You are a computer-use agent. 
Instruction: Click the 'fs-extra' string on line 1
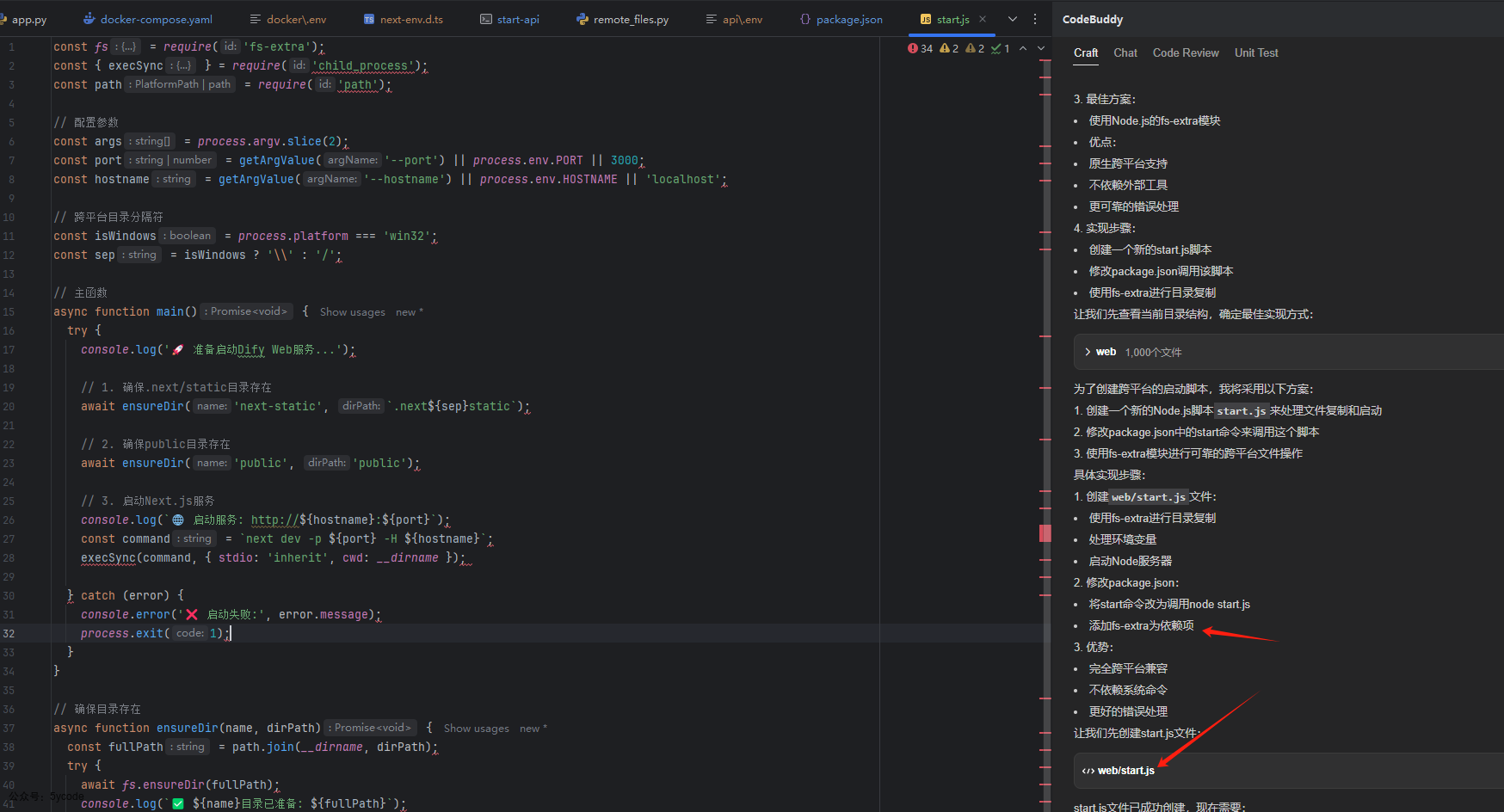[x=277, y=47]
